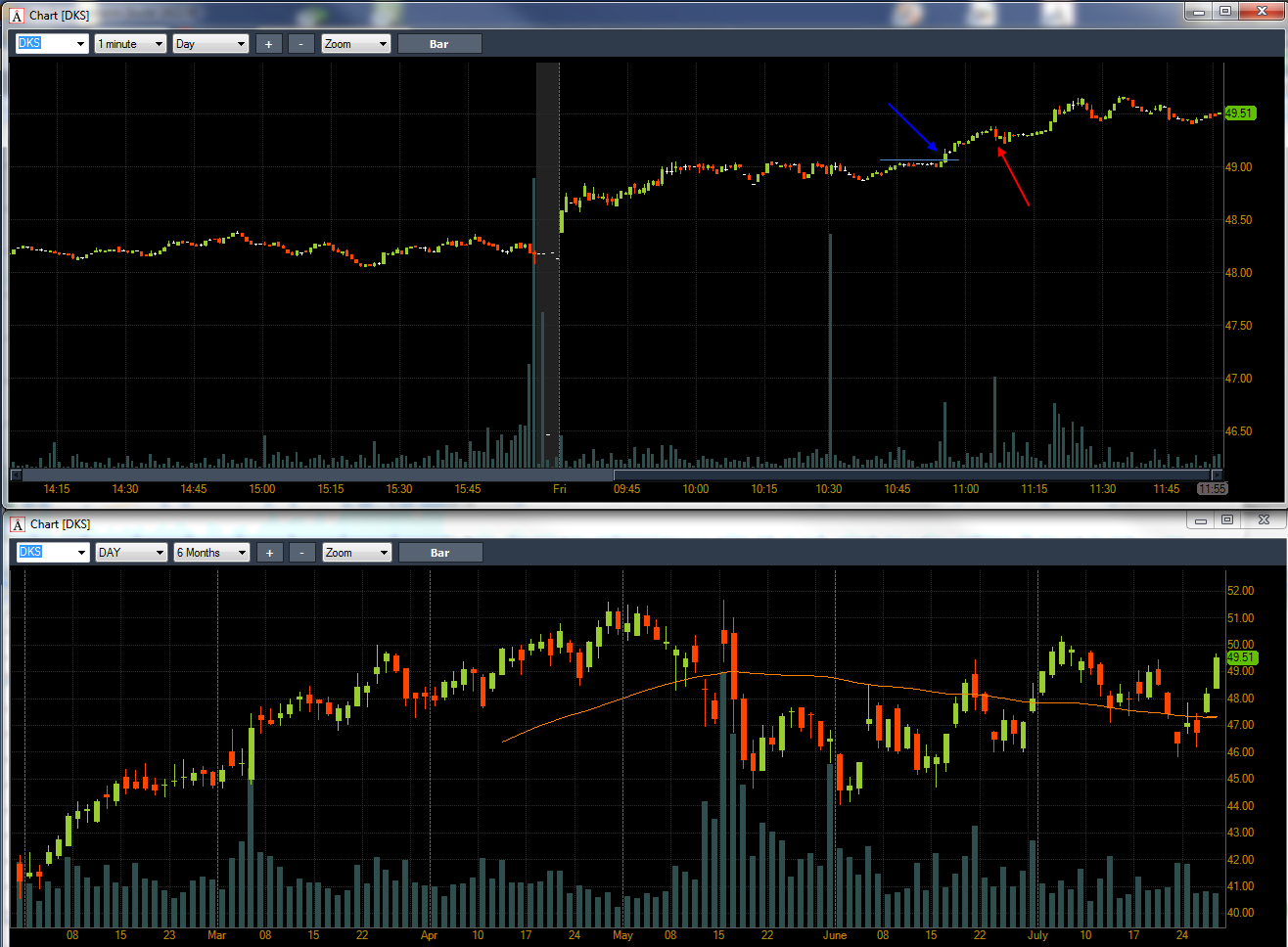
Task: Click the 49.51 price label on top chart
Action: (1240, 113)
